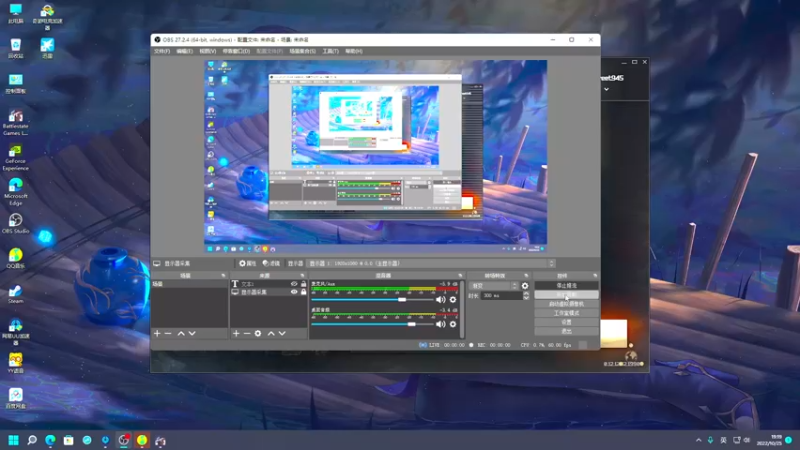Open Help menu in OBS
Image resolution: width=800 pixels, height=450 pixels.
coord(354,51)
